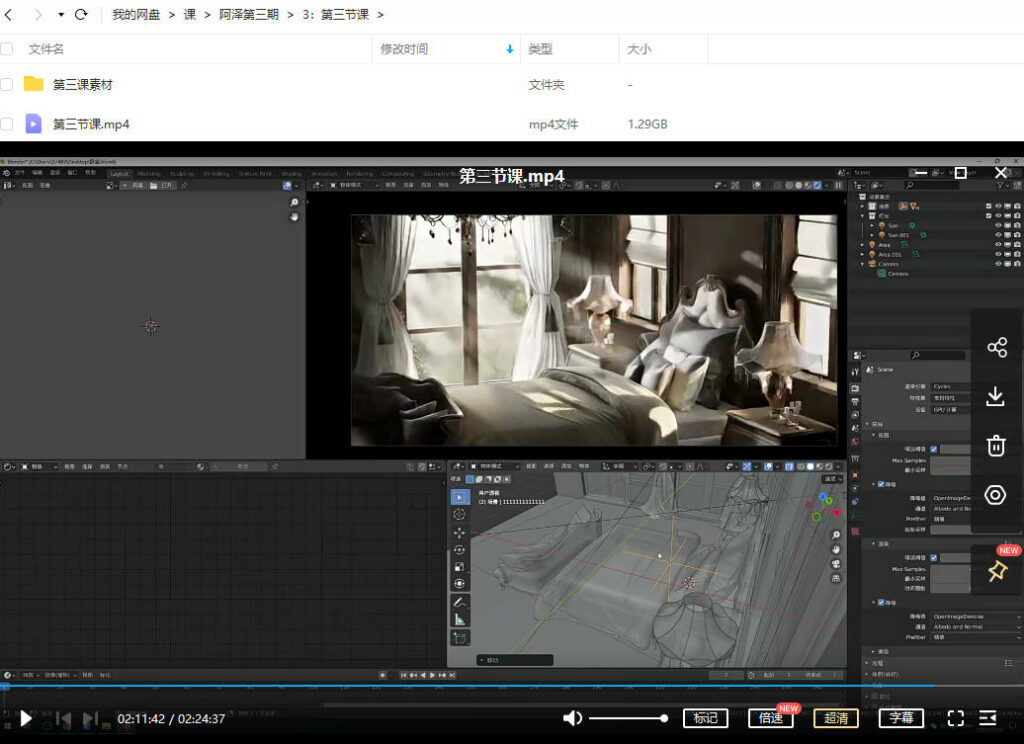Open the 超清 quality selector
1024x744 pixels.
[x=836, y=718]
